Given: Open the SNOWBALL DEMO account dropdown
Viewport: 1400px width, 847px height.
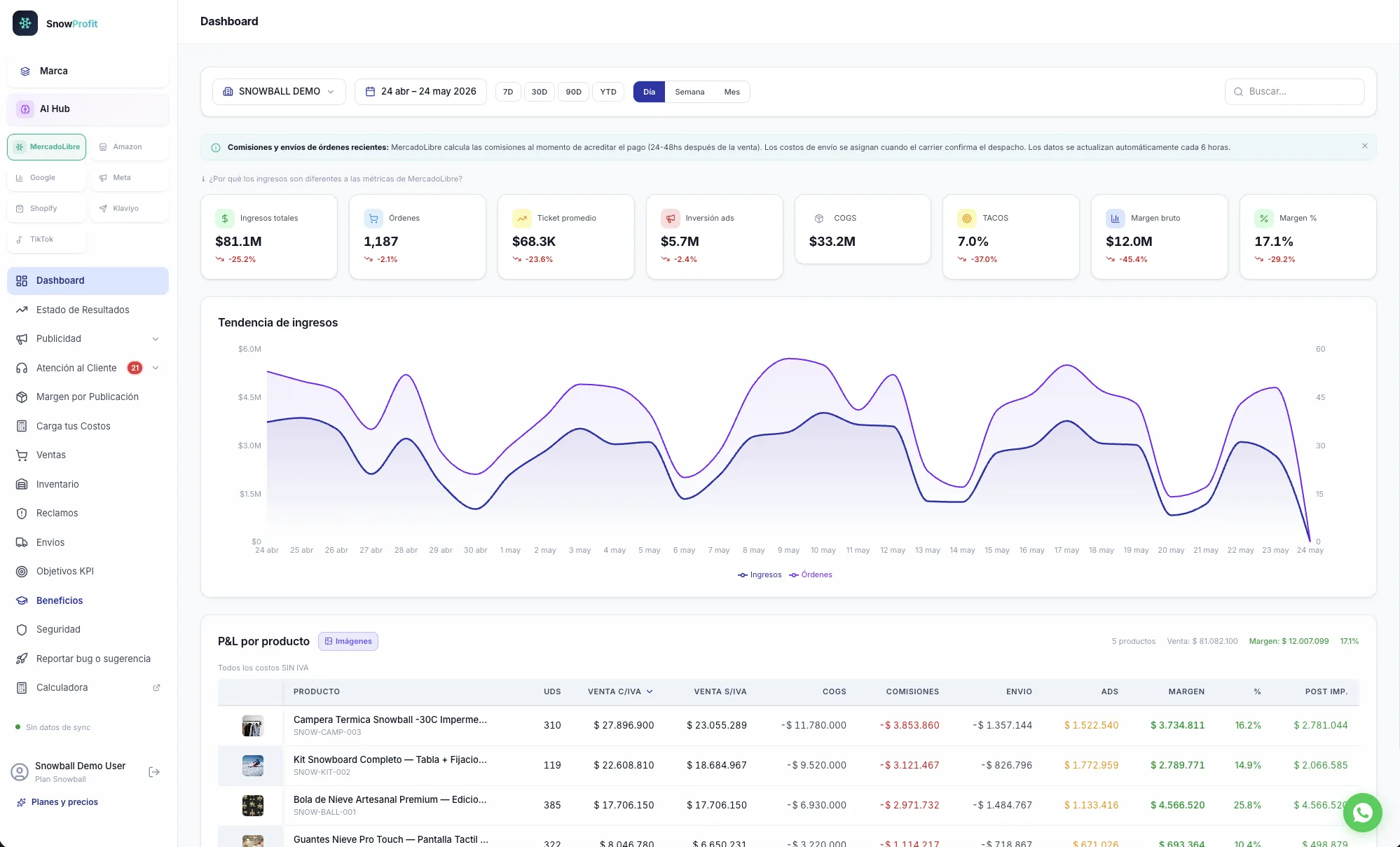Looking at the screenshot, I should click(279, 92).
